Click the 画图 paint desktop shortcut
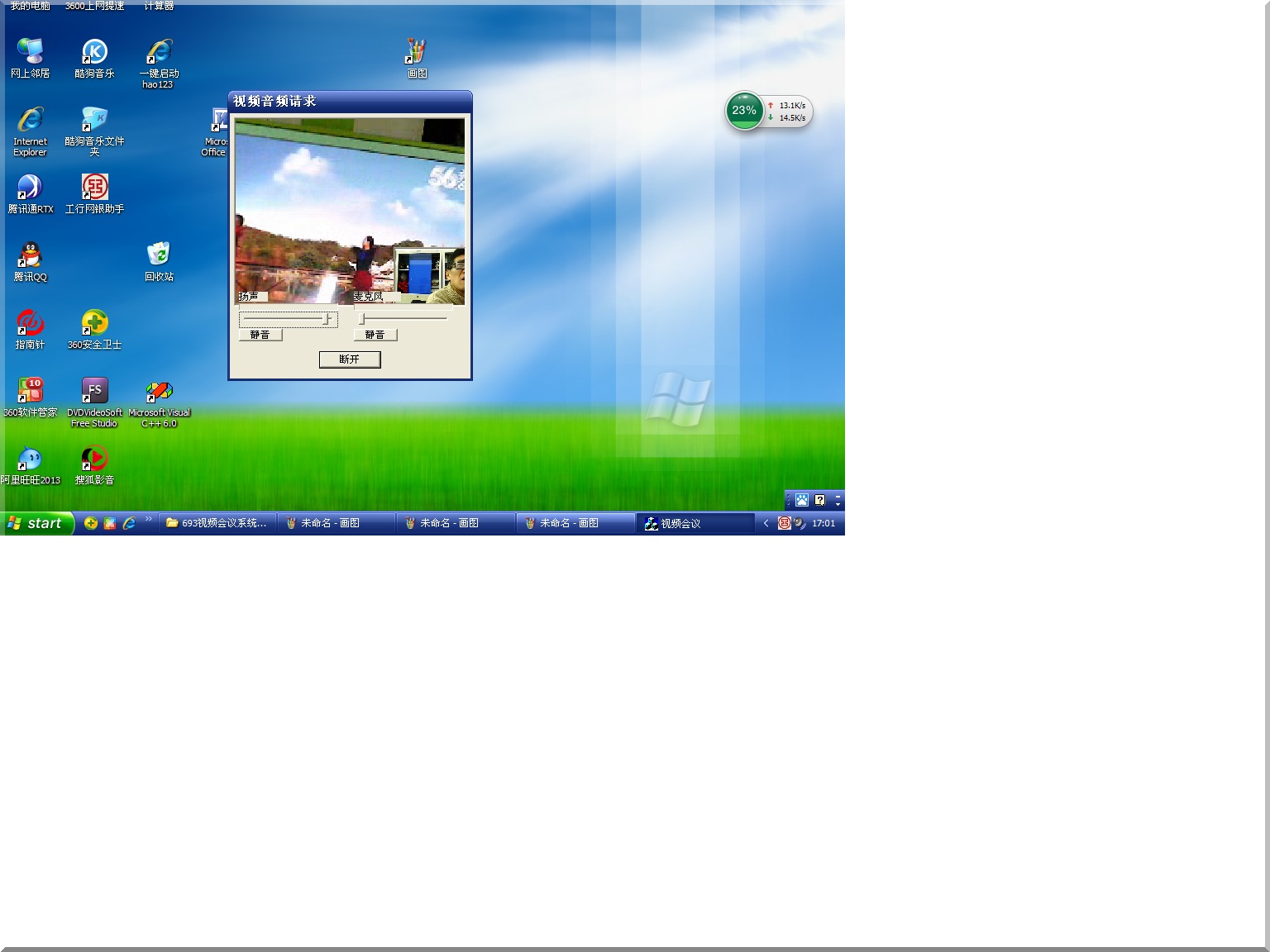 (417, 52)
